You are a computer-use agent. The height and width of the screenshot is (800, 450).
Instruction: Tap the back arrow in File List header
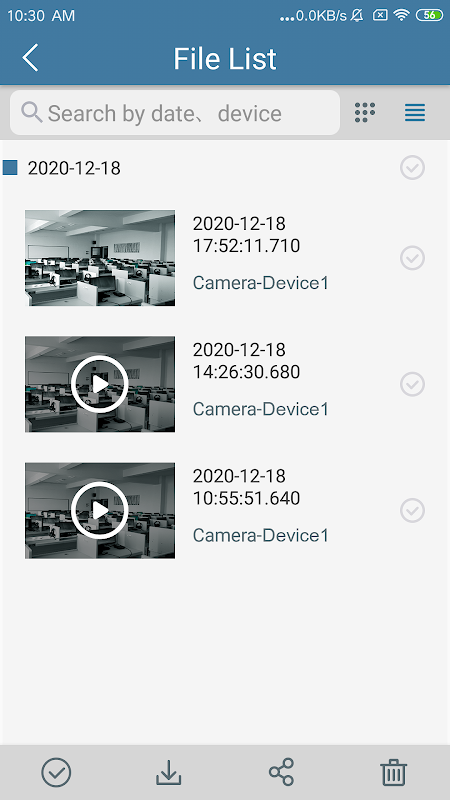coord(30,58)
